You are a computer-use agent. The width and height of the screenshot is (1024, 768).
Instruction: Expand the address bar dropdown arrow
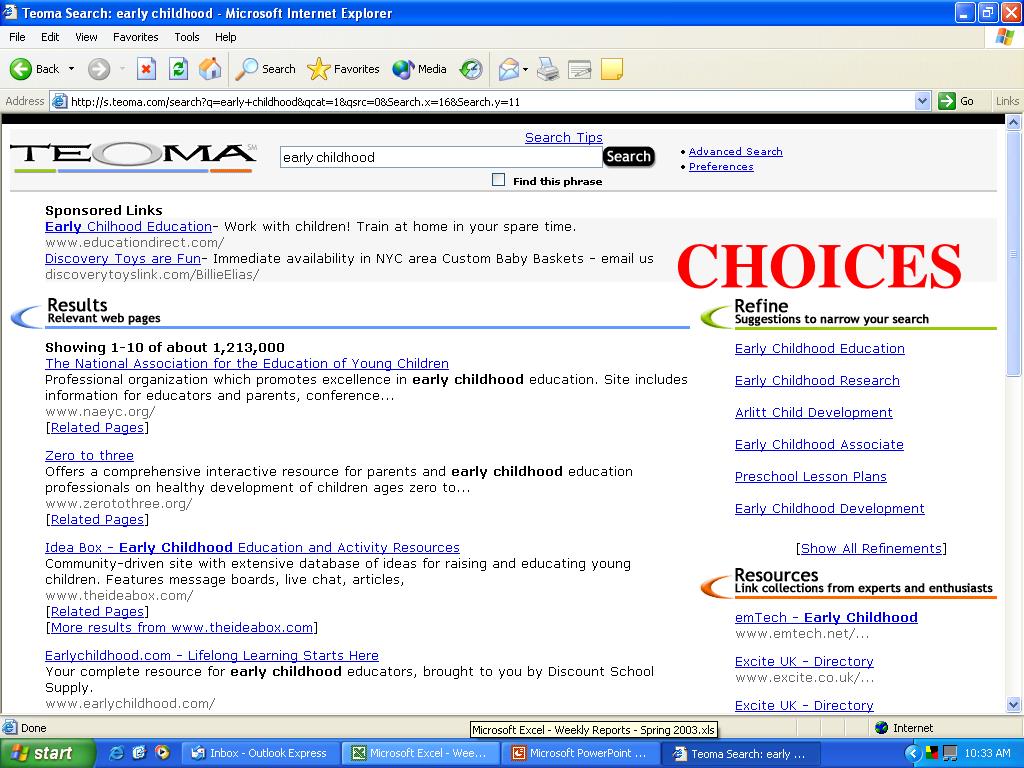tap(922, 101)
